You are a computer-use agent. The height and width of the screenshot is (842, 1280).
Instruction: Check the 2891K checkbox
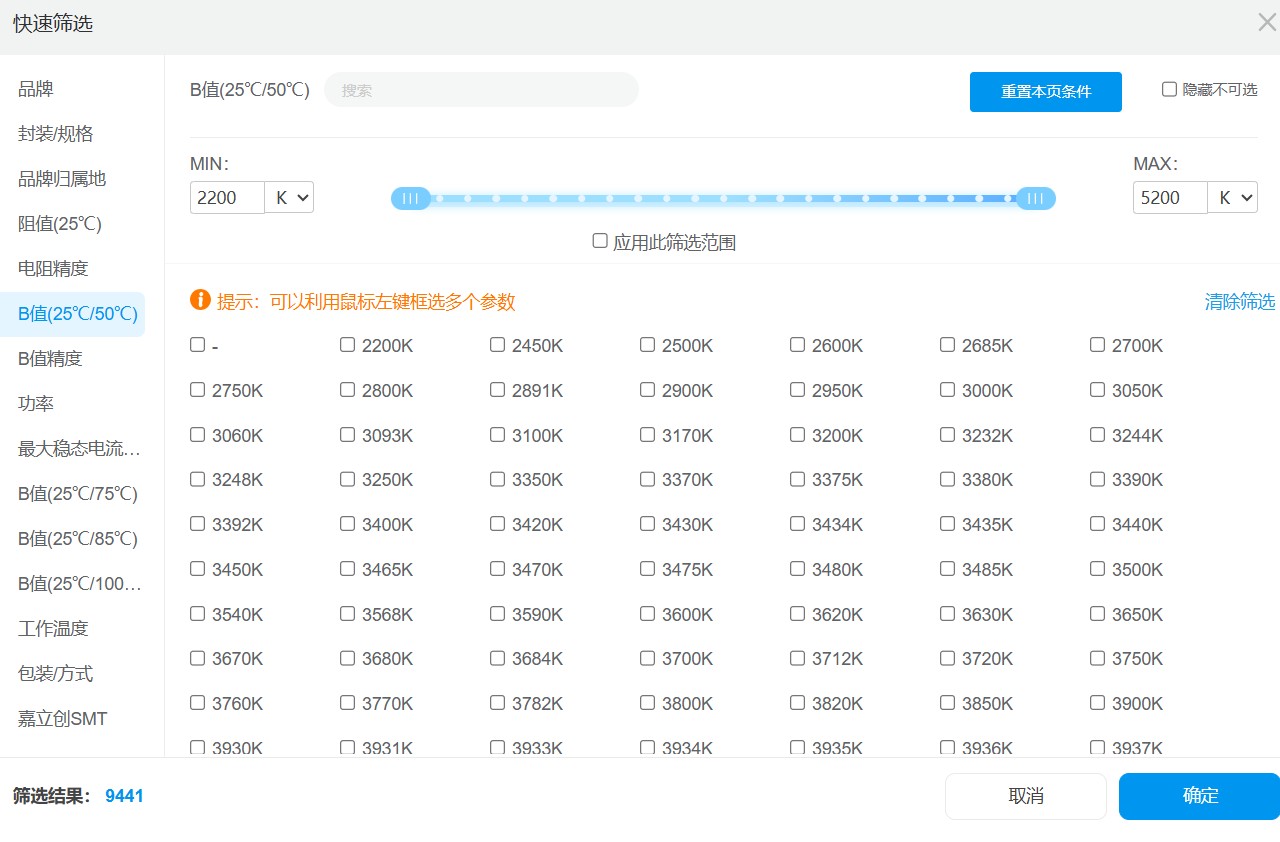tap(497, 390)
